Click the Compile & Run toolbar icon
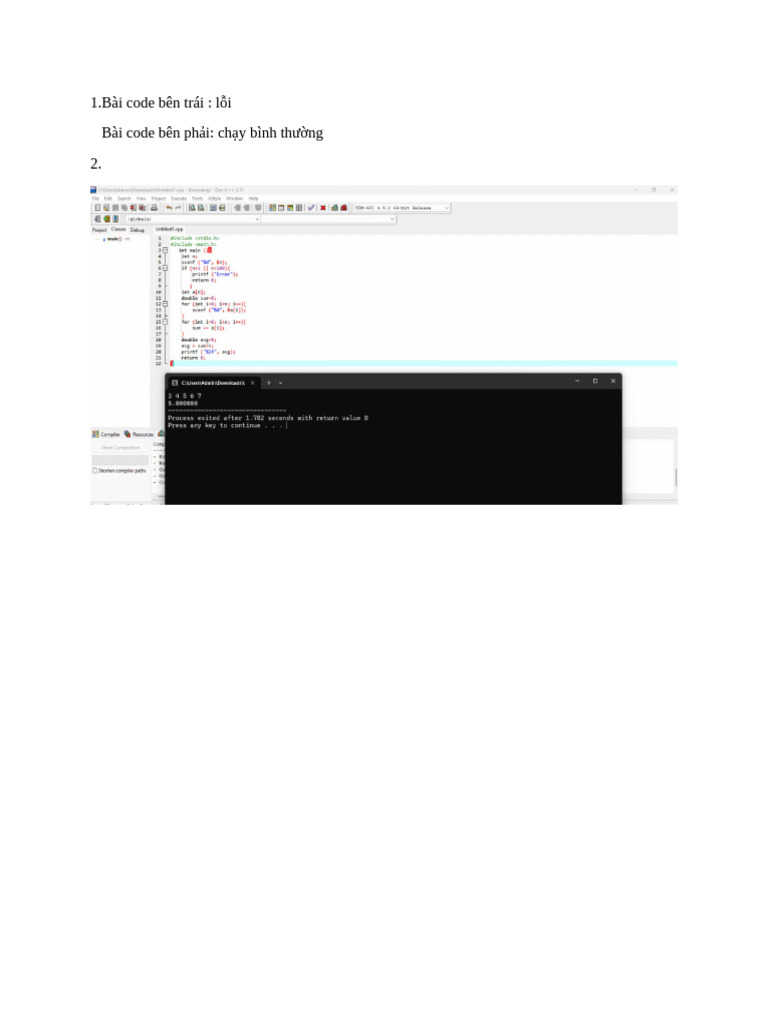 290,208
